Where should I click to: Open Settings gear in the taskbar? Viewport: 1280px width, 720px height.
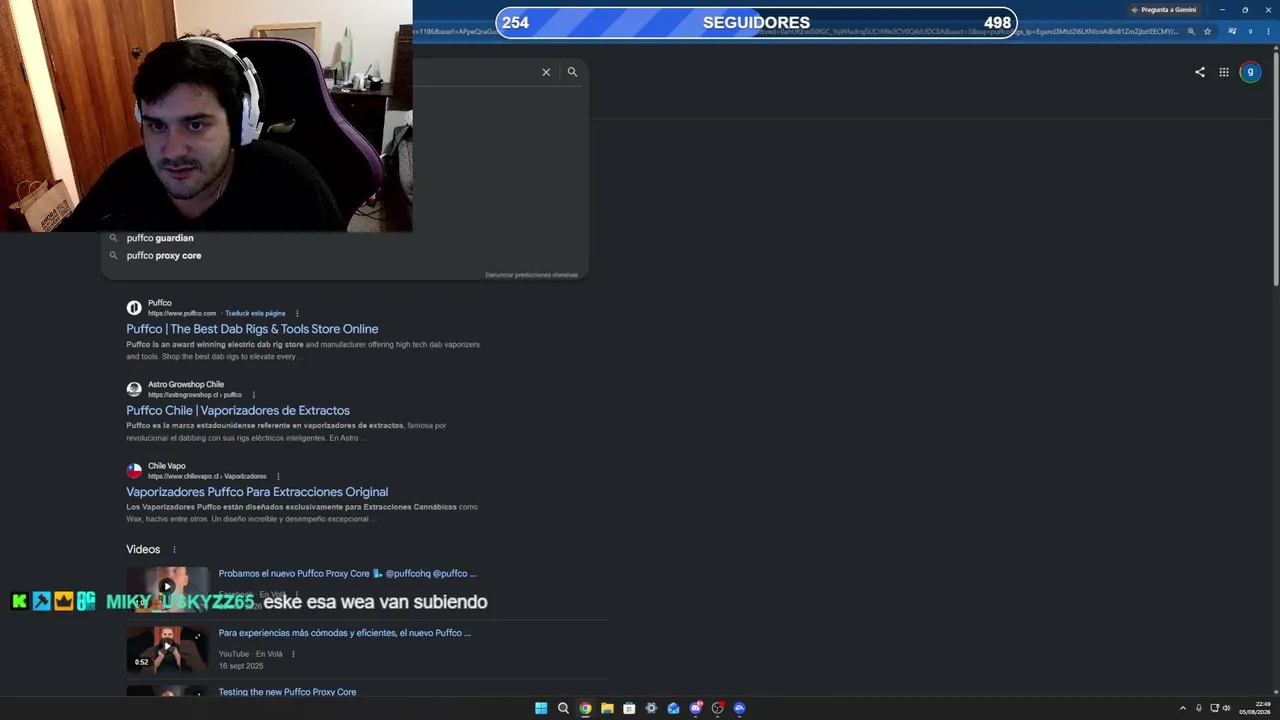click(x=651, y=708)
